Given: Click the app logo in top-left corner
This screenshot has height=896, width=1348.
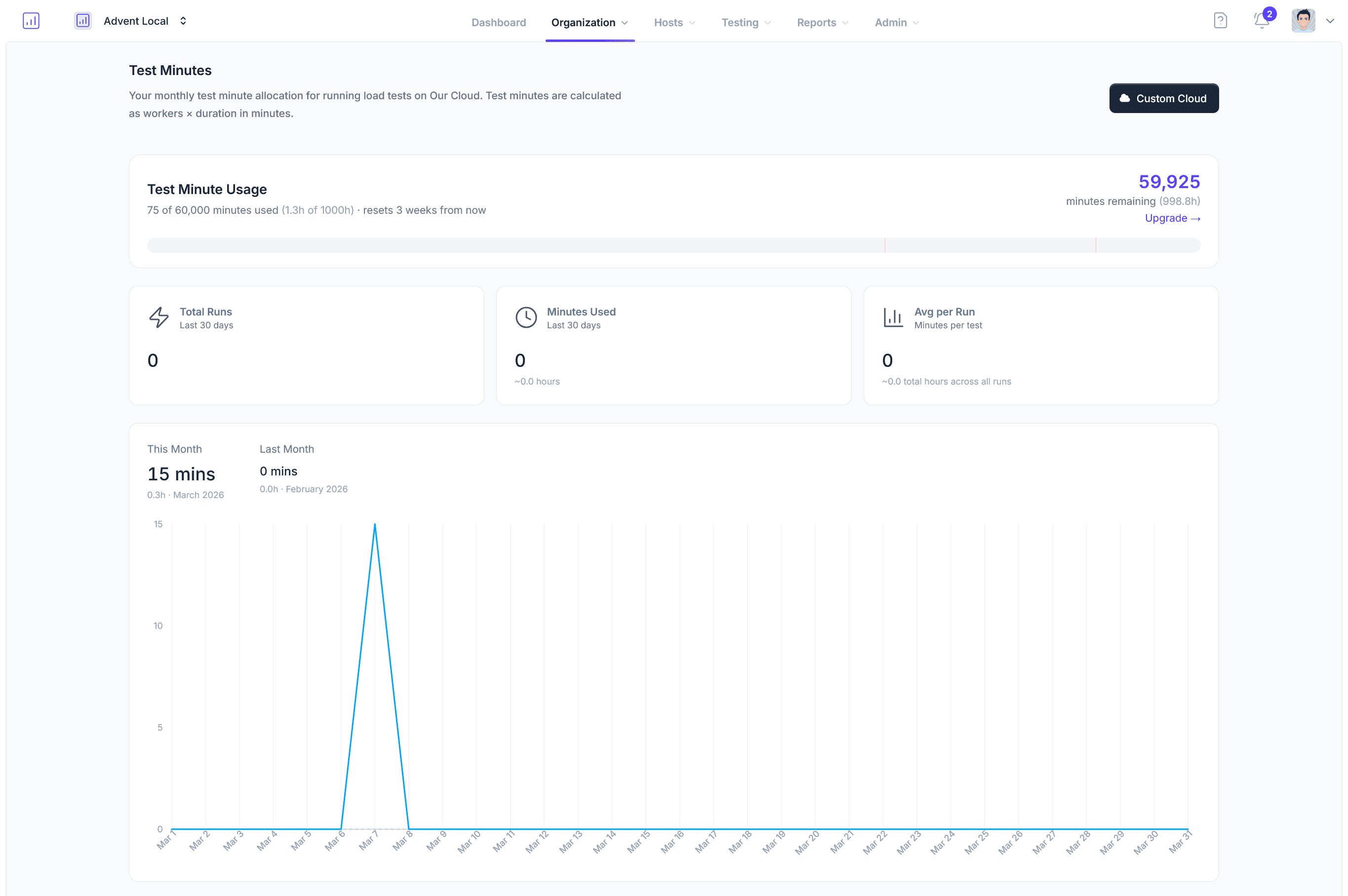Looking at the screenshot, I should pos(31,21).
